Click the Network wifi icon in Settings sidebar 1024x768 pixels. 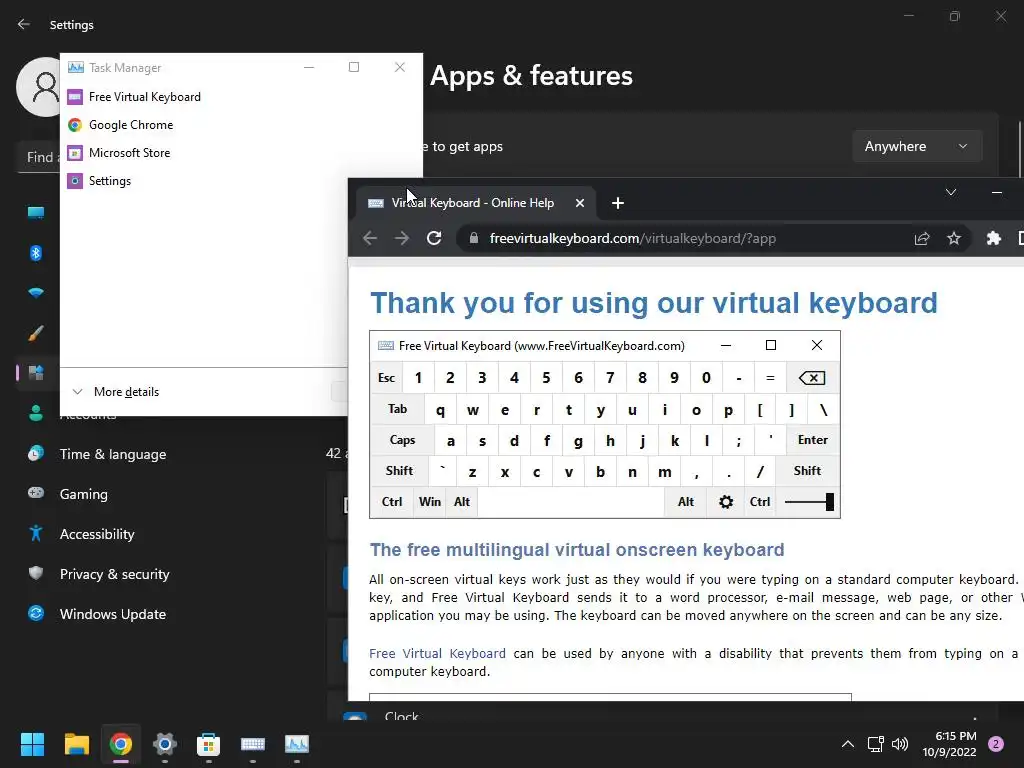[36, 293]
